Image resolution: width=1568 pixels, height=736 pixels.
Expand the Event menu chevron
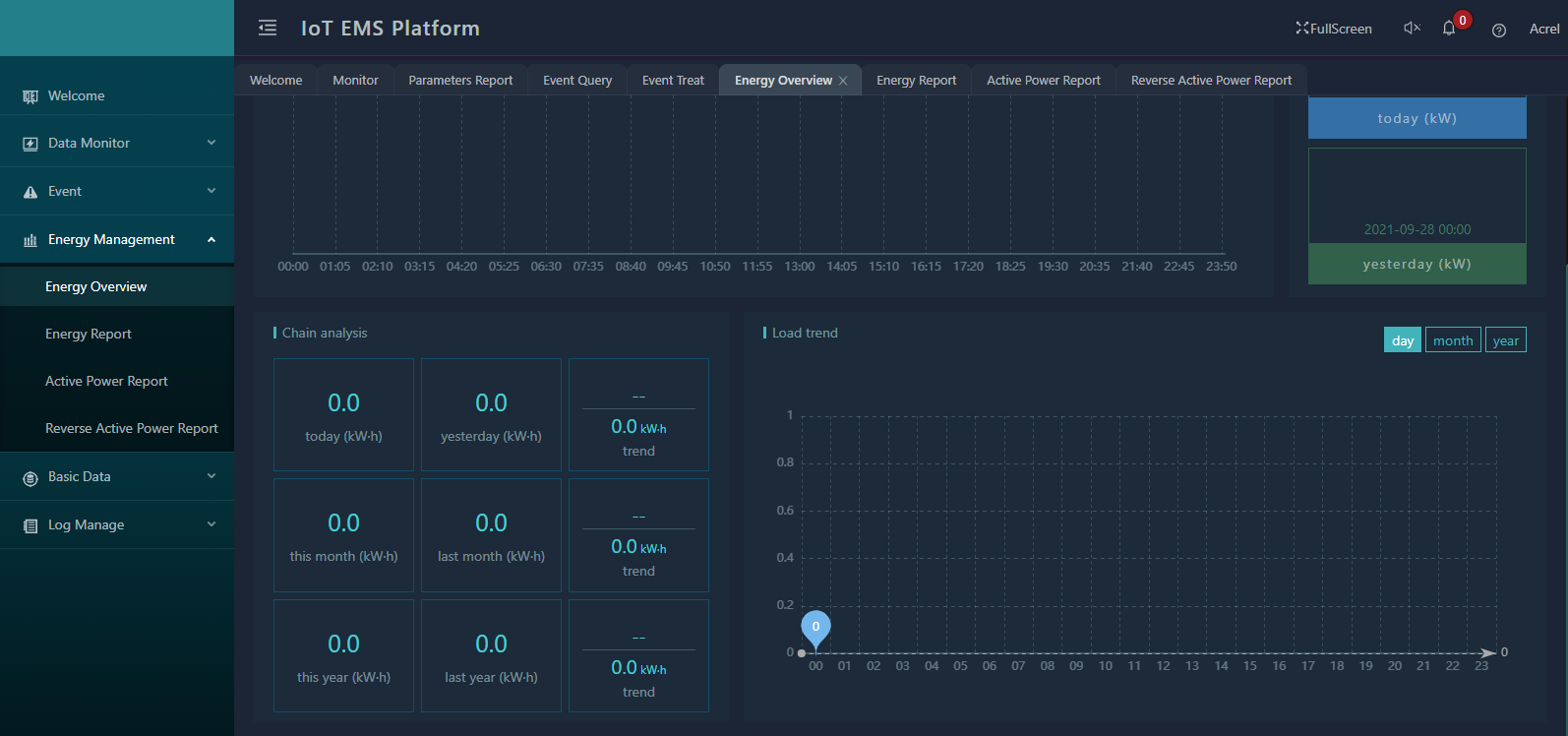(x=211, y=191)
